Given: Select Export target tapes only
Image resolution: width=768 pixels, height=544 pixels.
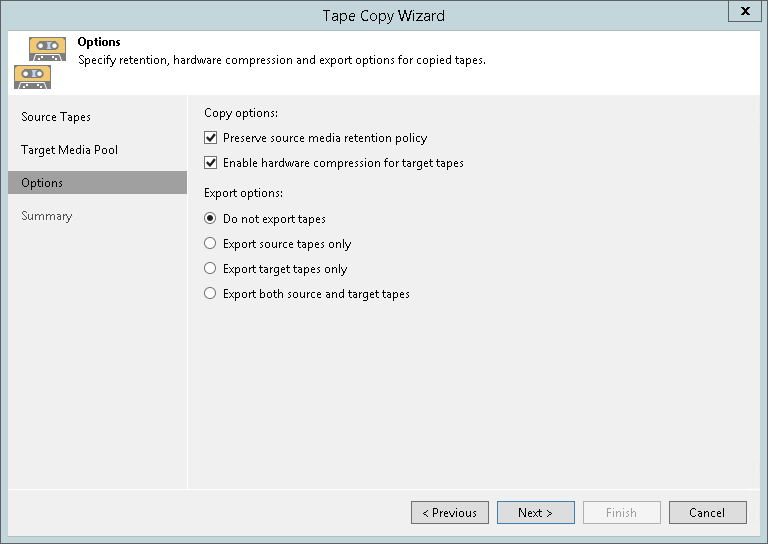Looking at the screenshot, I should 210,269.
